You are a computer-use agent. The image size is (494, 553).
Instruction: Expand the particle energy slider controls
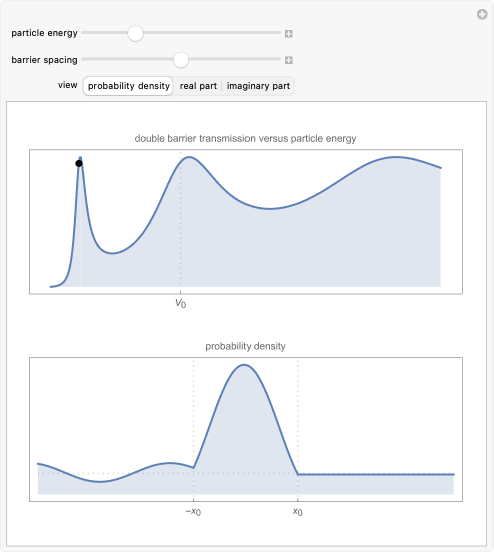288,34
